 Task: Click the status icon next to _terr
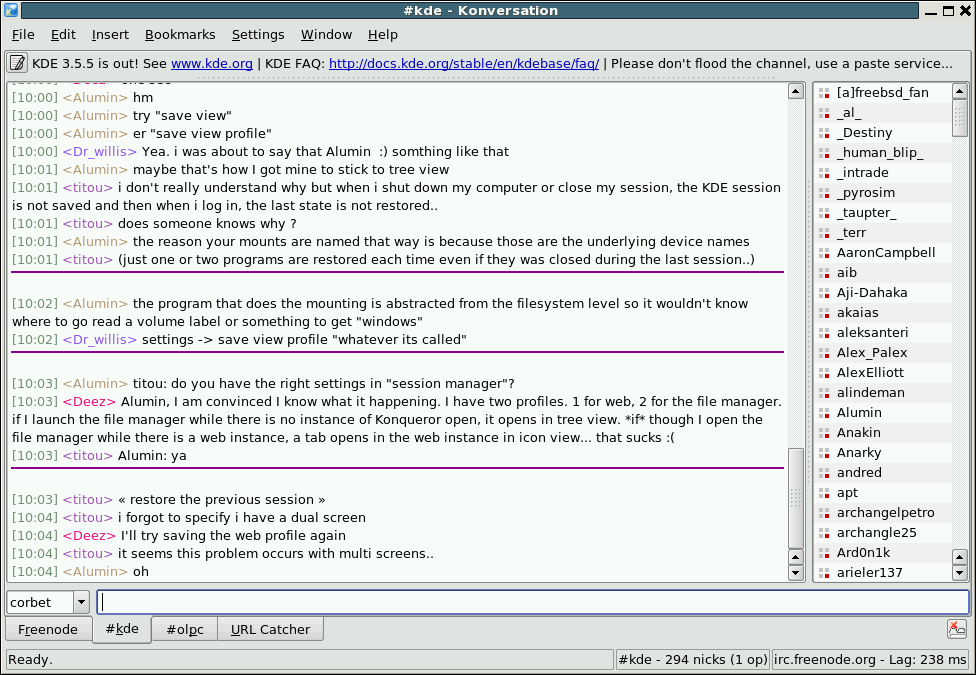[x=824, y=232]
